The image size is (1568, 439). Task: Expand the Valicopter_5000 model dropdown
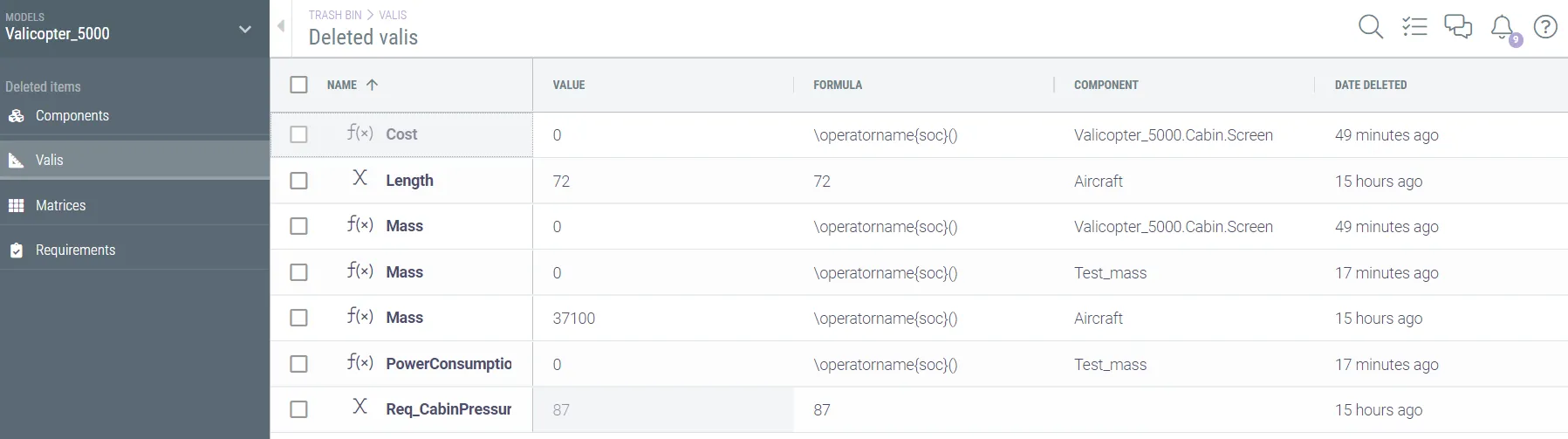pyautogui.click(x=245, y=30)
